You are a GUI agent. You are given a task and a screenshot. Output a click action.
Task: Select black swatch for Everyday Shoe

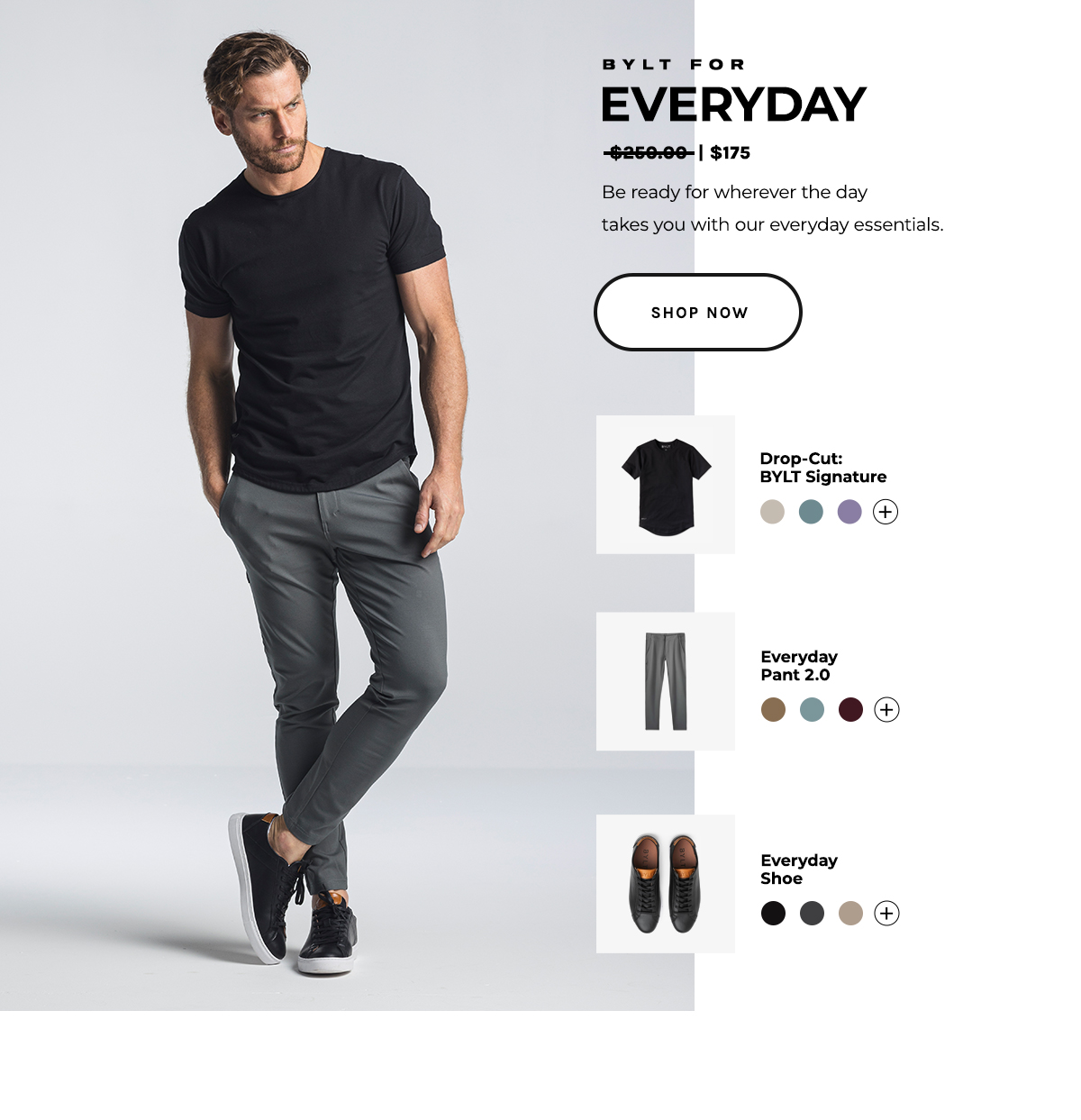773,914
